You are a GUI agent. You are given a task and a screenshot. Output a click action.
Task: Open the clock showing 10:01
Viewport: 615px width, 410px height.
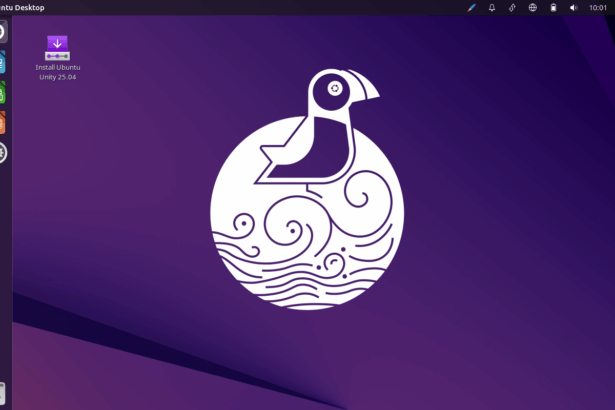click(x=598, y=7)
